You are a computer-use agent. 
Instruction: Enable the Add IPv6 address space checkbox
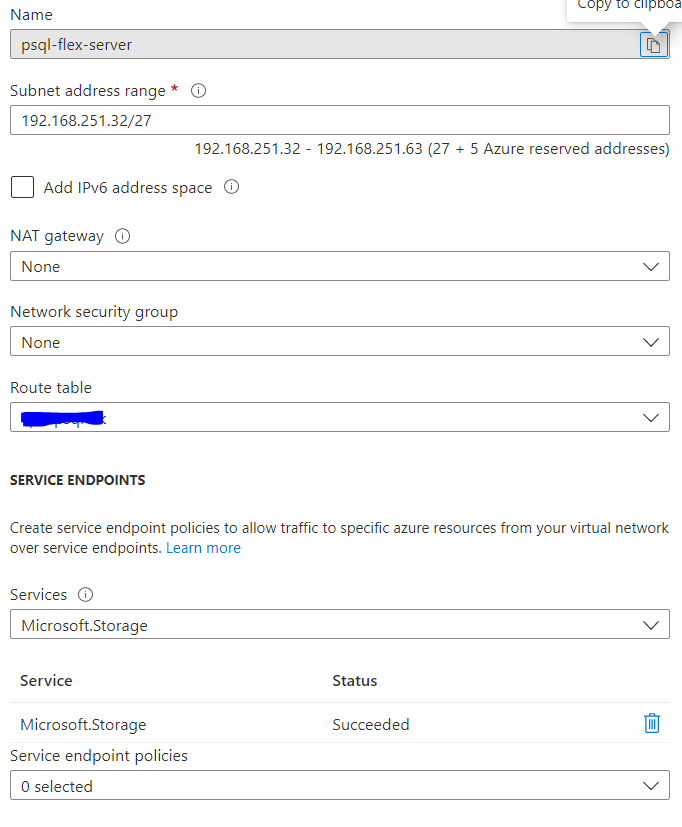[22, 186]
